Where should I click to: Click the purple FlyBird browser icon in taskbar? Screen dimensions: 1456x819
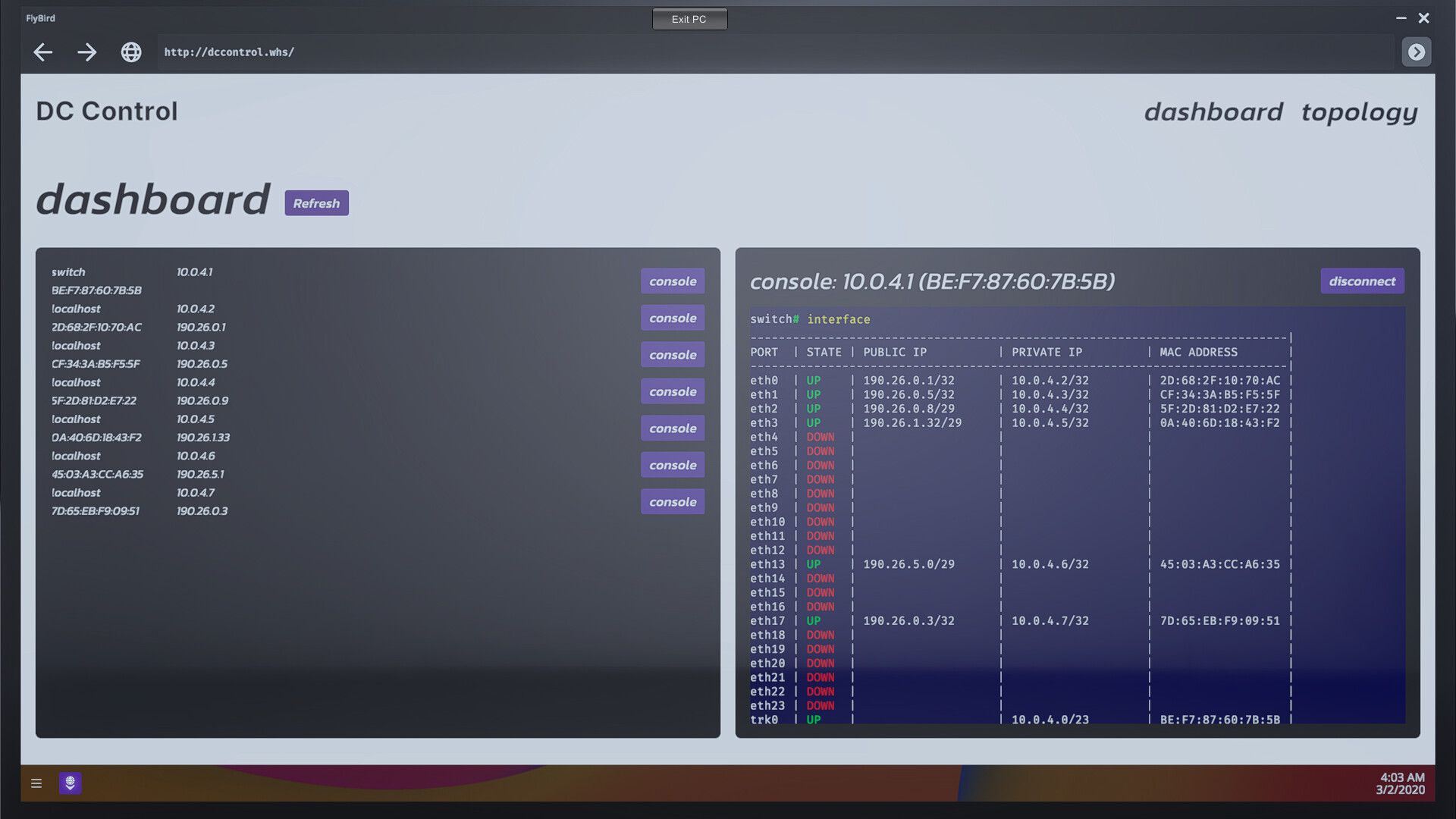[x=71, y=783]
